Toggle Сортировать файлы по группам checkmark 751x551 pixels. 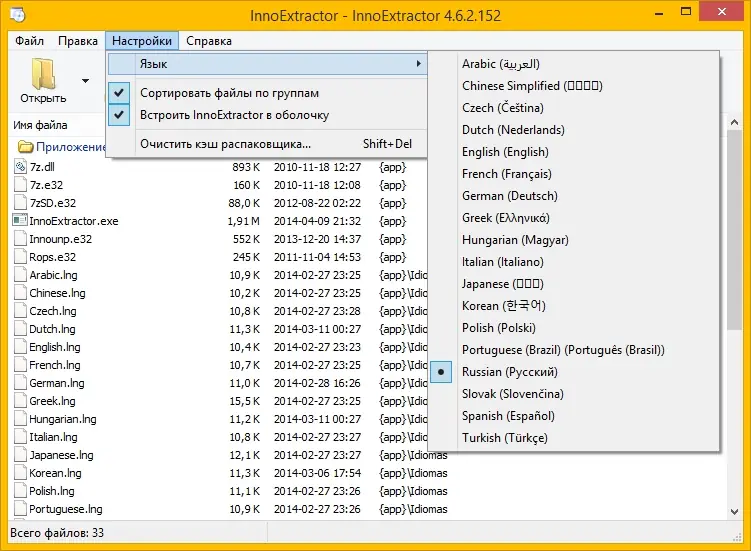tap(119, 92)
